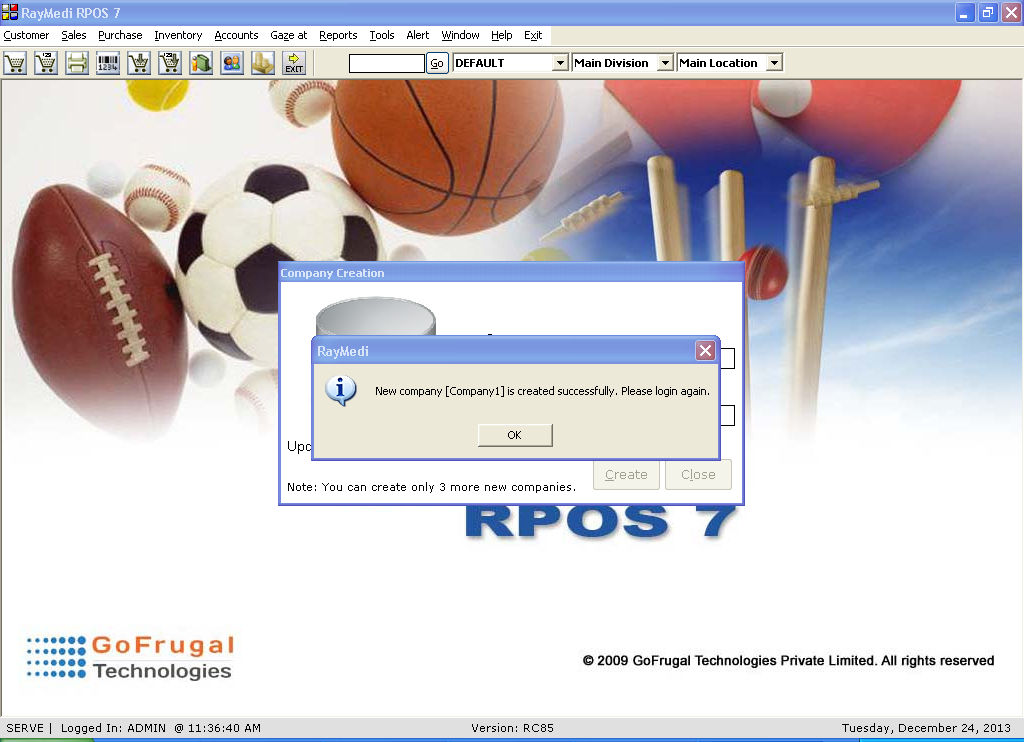Click the plain shopping cart toolbar icon
The width and height of the screenshot is (1024, 742).
click(15, 63)
